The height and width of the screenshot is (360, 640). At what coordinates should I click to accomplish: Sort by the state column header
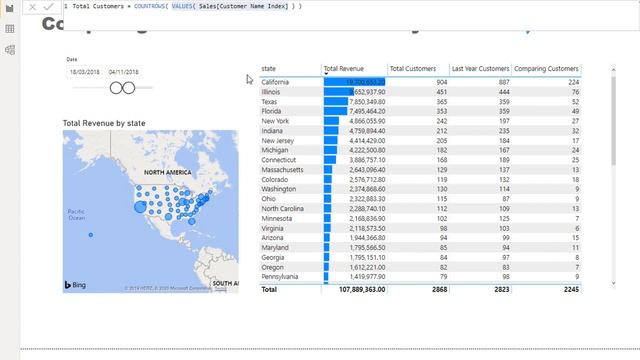click(269, 69)
